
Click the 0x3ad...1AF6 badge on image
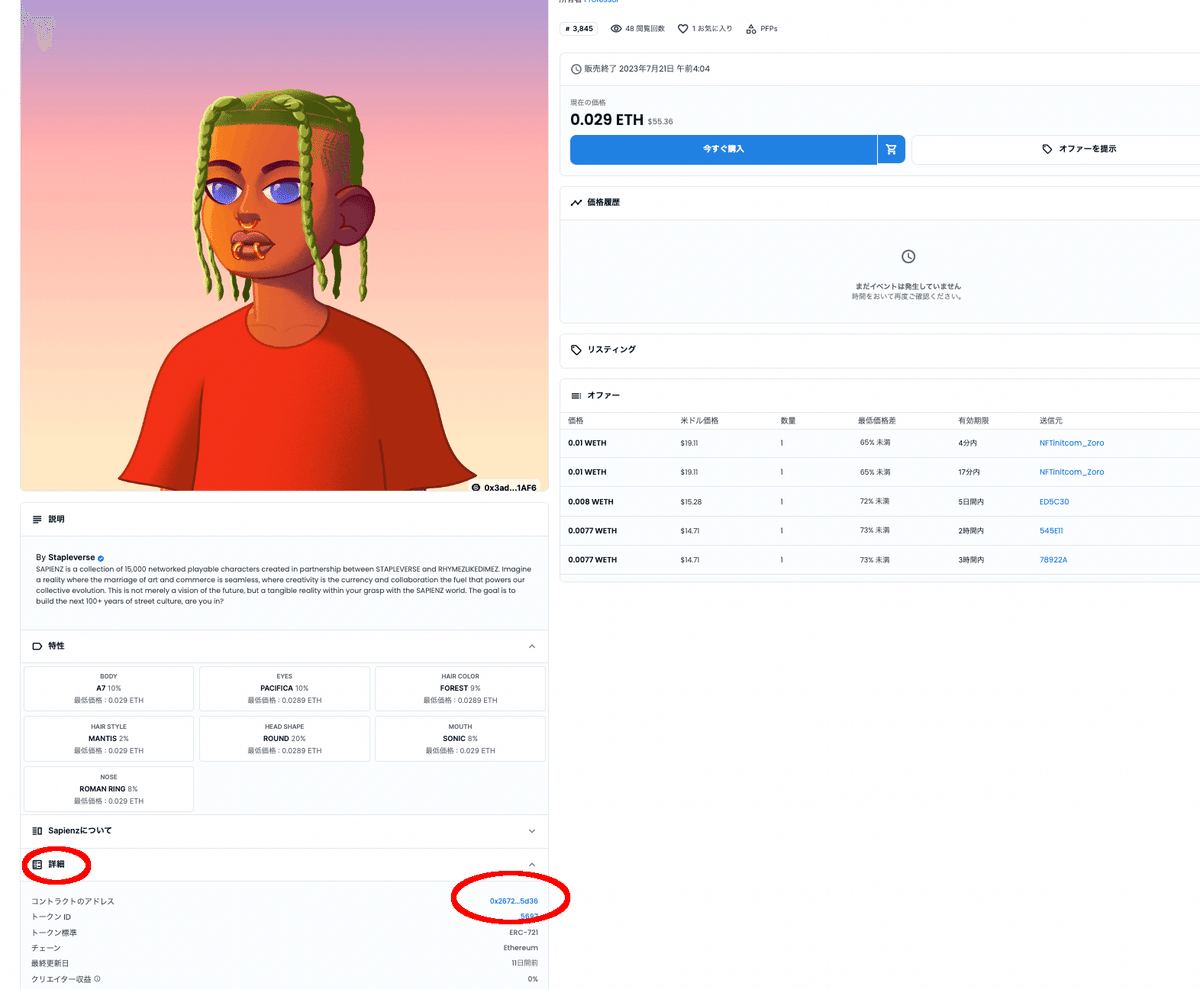click(504, 487)
